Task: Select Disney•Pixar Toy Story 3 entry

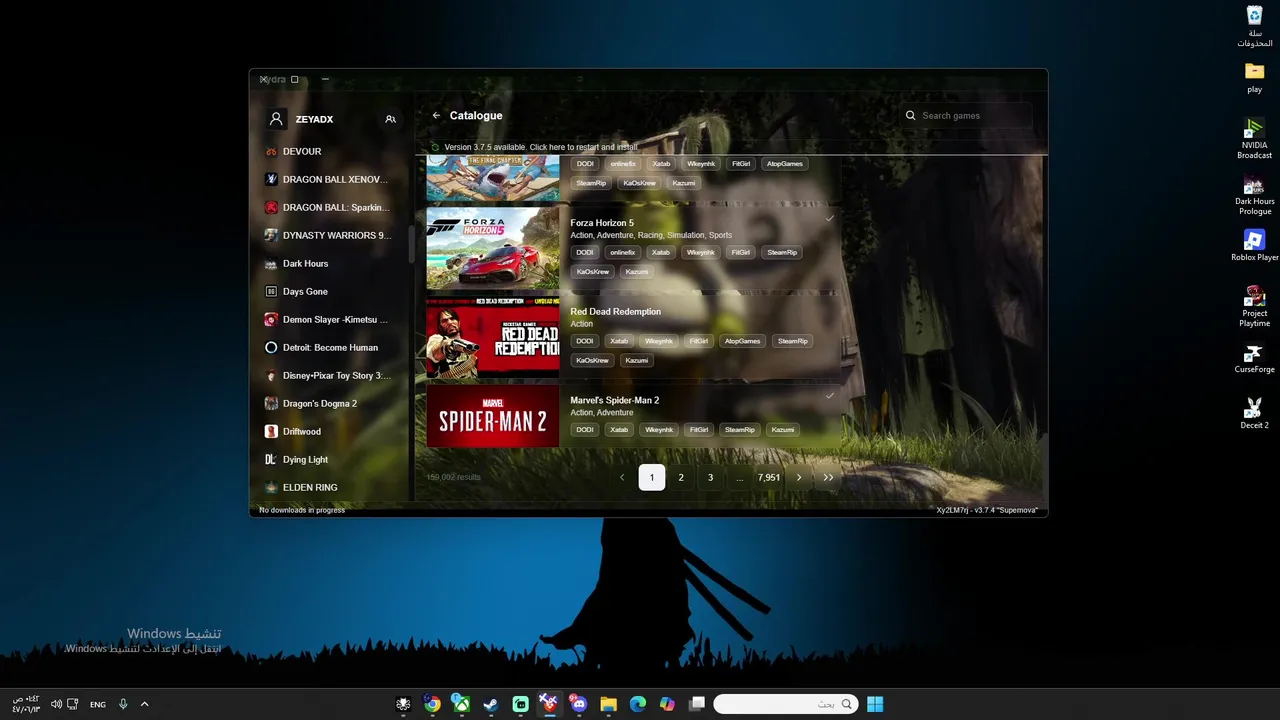Action: [330, 376]
